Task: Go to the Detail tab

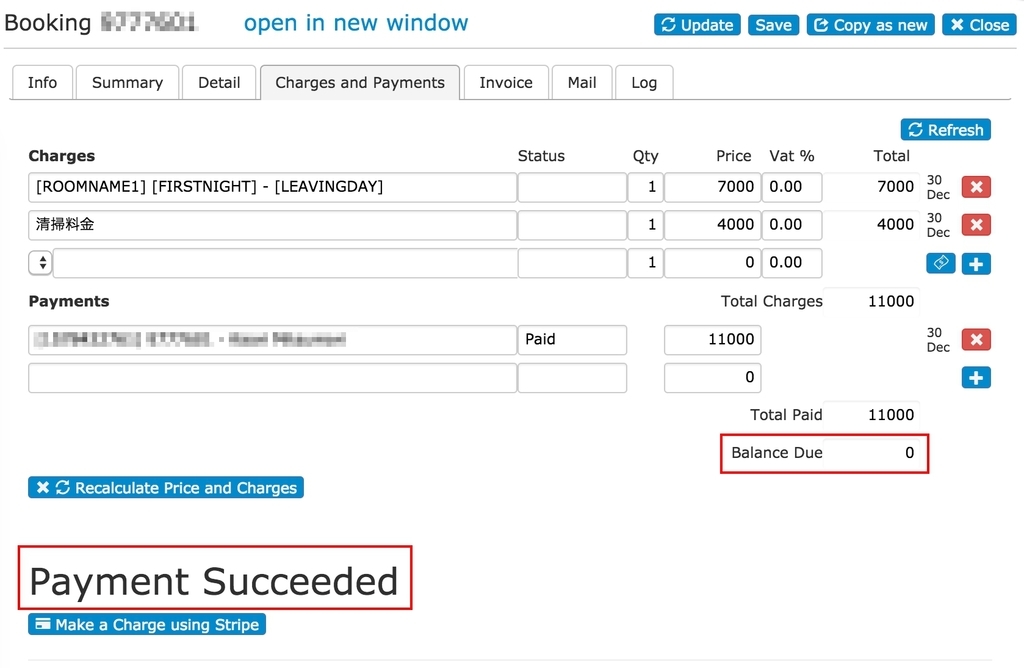Action: [x=219, y=82]
